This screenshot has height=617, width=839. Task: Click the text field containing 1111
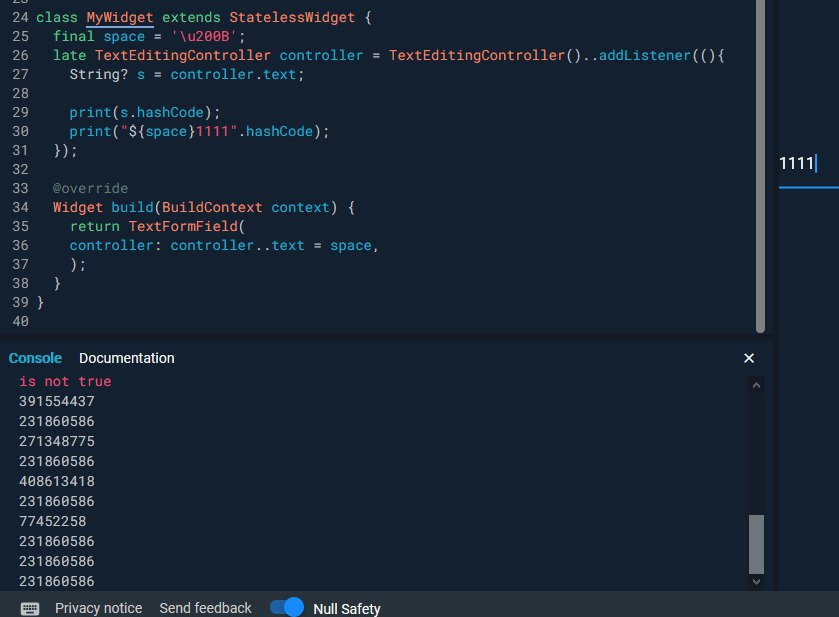click(x=809, y=164)
